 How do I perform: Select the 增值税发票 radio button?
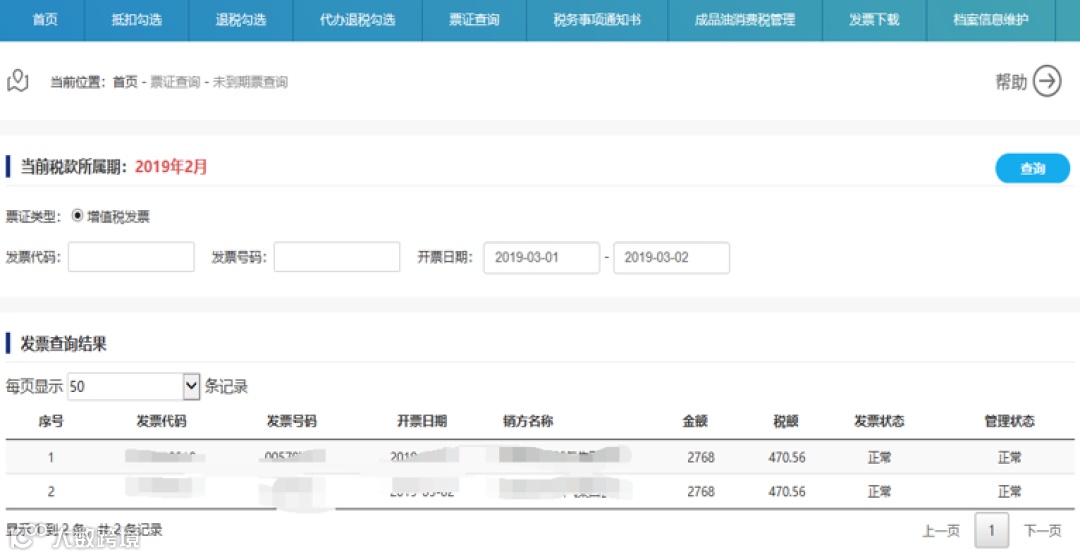tap(77, 216)
